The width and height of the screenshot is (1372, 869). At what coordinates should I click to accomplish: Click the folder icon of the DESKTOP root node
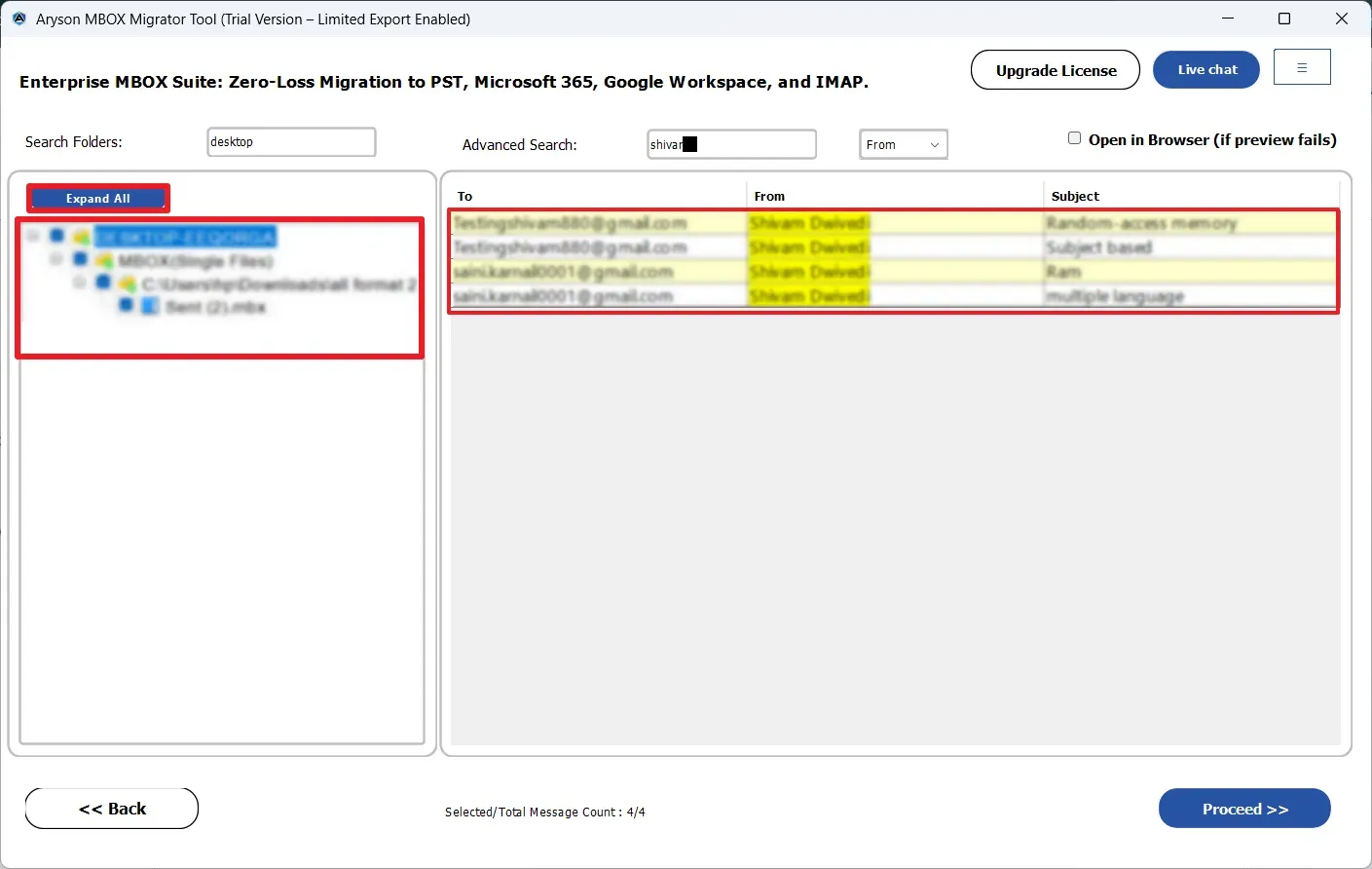coord(81,237)
